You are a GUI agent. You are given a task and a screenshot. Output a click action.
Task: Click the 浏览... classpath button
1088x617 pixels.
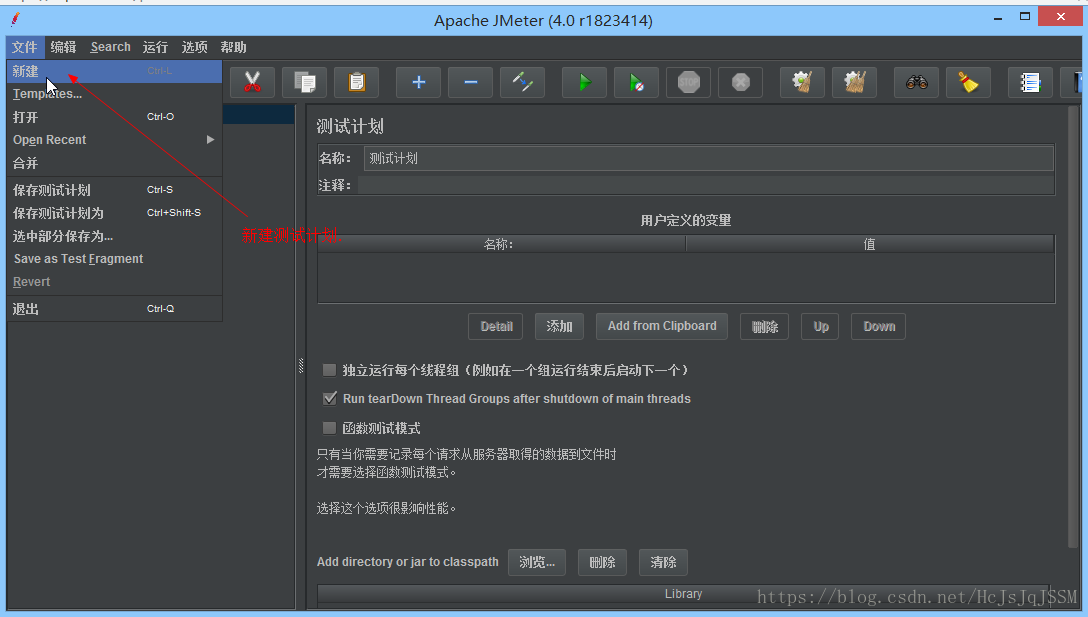tap(537, 562)
